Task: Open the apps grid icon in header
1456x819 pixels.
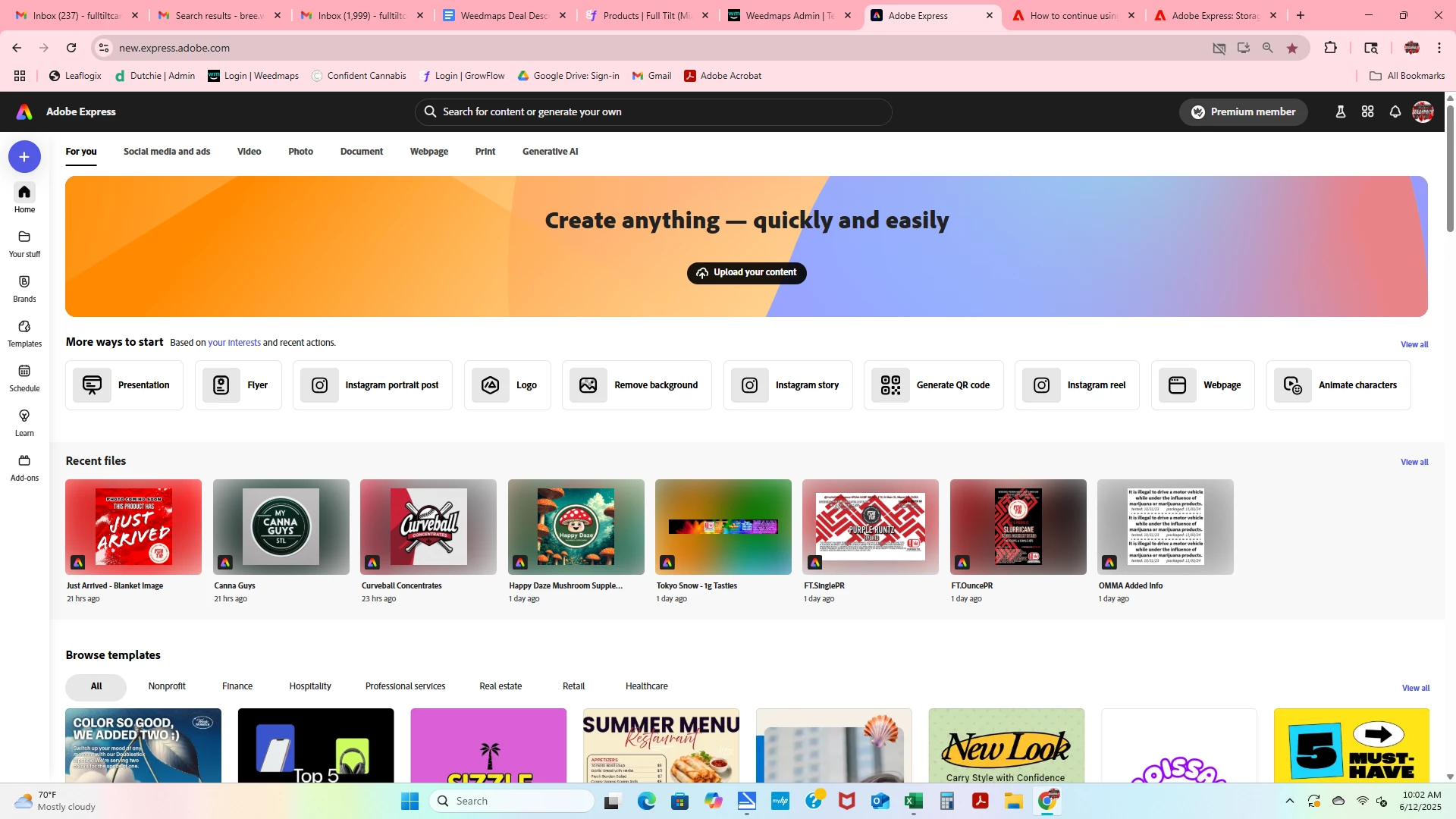Action: point(1367,112)
